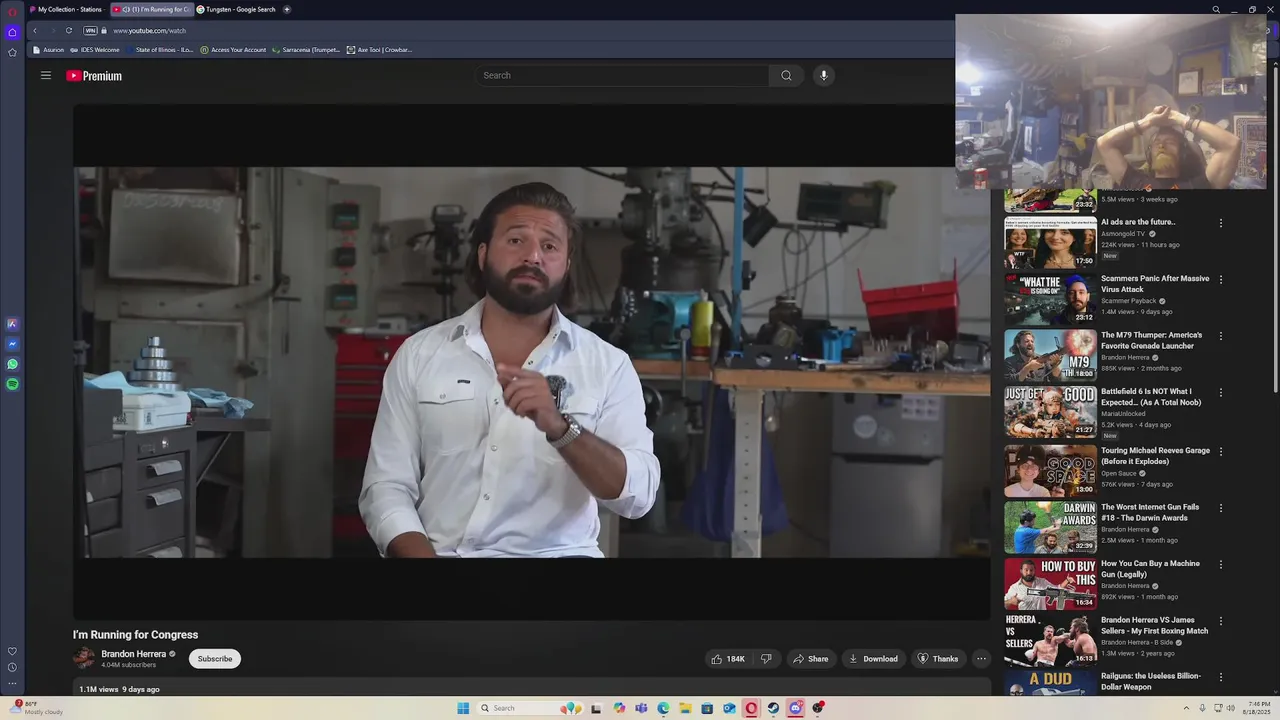Open the Windows Start menu
The height and width of the screenshot is (720, 1280).
[463, 708]
